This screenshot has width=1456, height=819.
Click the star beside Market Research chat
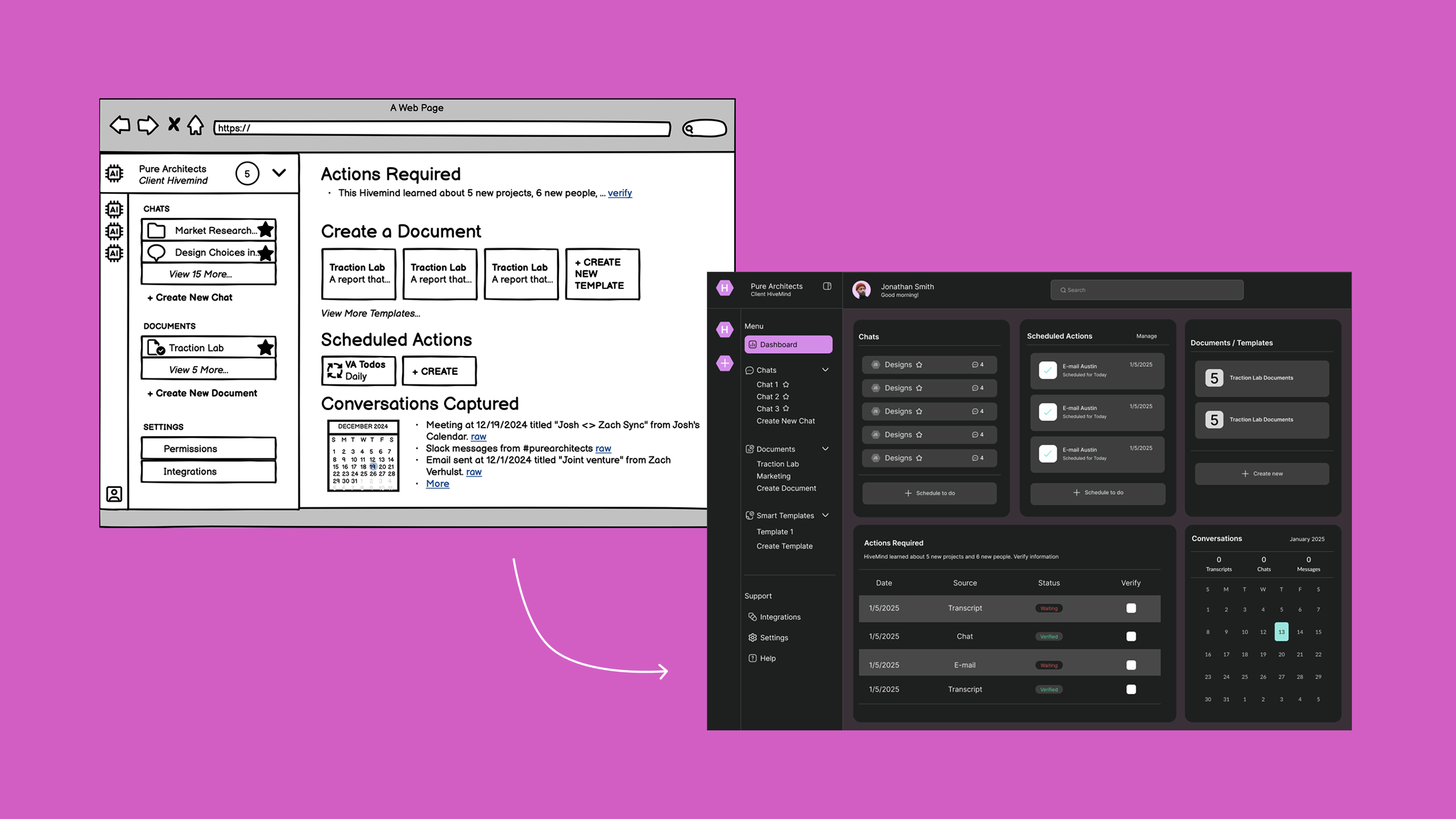point(265,230)
